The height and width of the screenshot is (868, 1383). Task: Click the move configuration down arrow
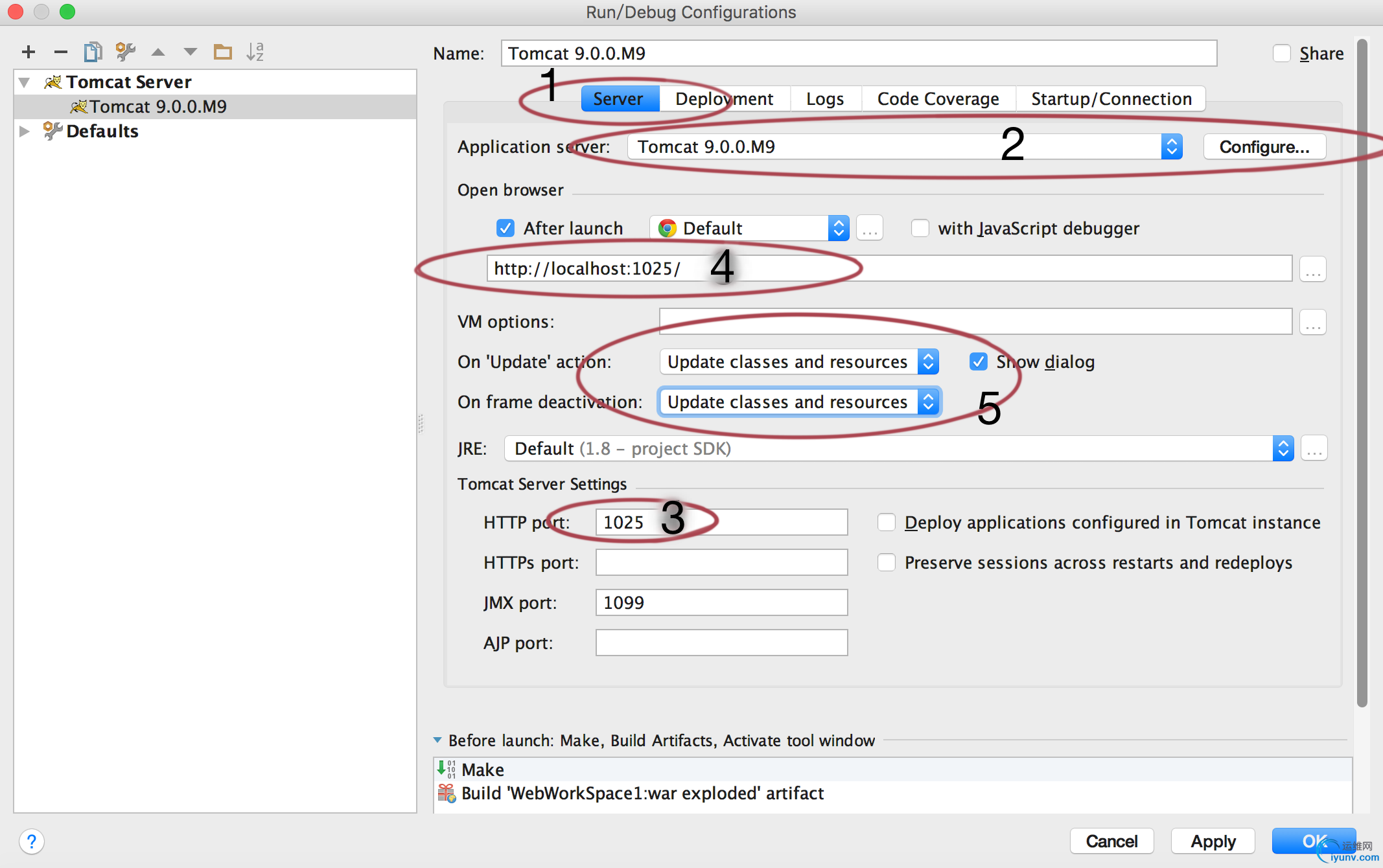[x=190, y=52]
